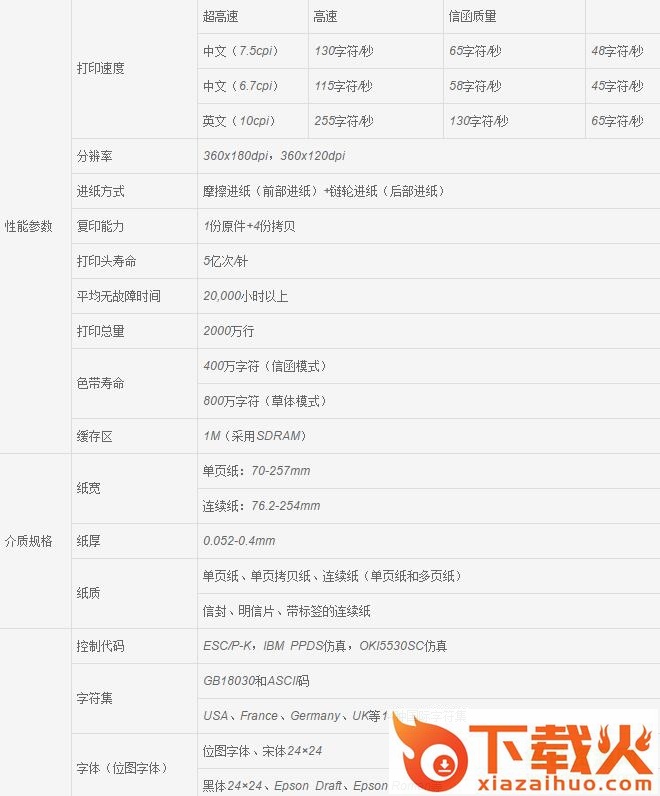Click the 中文（7.5cpi） cell
The height and width of the screenshot is (796, 660).
241,51
